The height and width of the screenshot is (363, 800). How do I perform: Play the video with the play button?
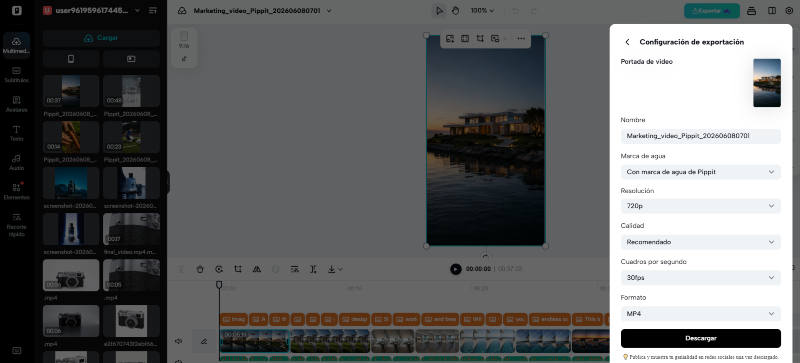[456, 269]
